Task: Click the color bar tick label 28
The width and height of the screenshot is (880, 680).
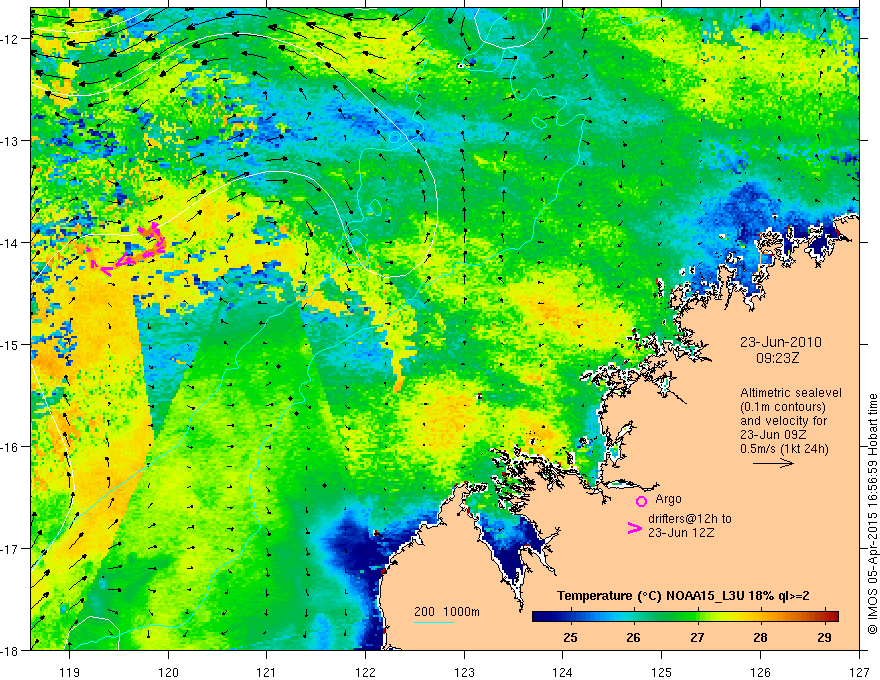Action: point(760,637)
